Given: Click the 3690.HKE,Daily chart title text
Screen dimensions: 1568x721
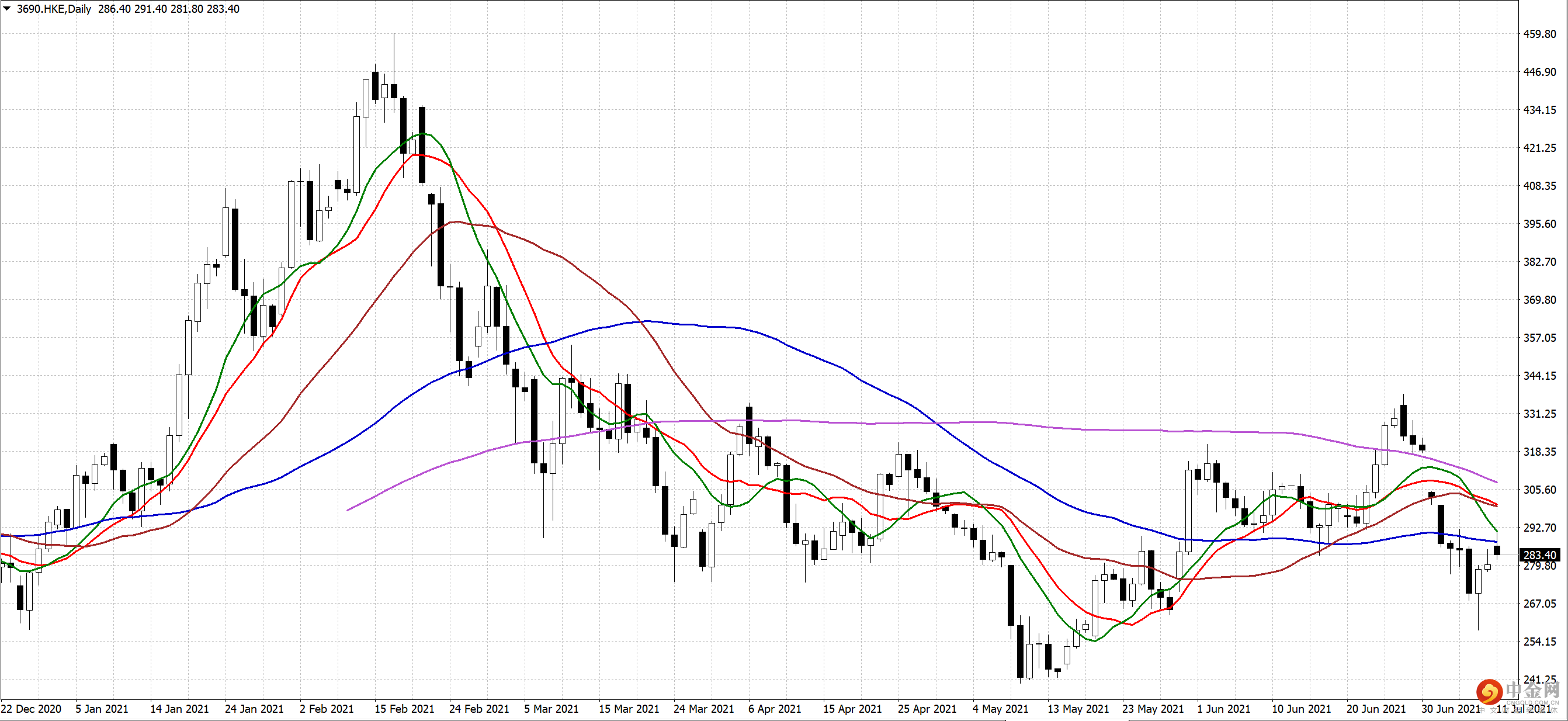Looking at the screenshot, I should tap(54, 9).
